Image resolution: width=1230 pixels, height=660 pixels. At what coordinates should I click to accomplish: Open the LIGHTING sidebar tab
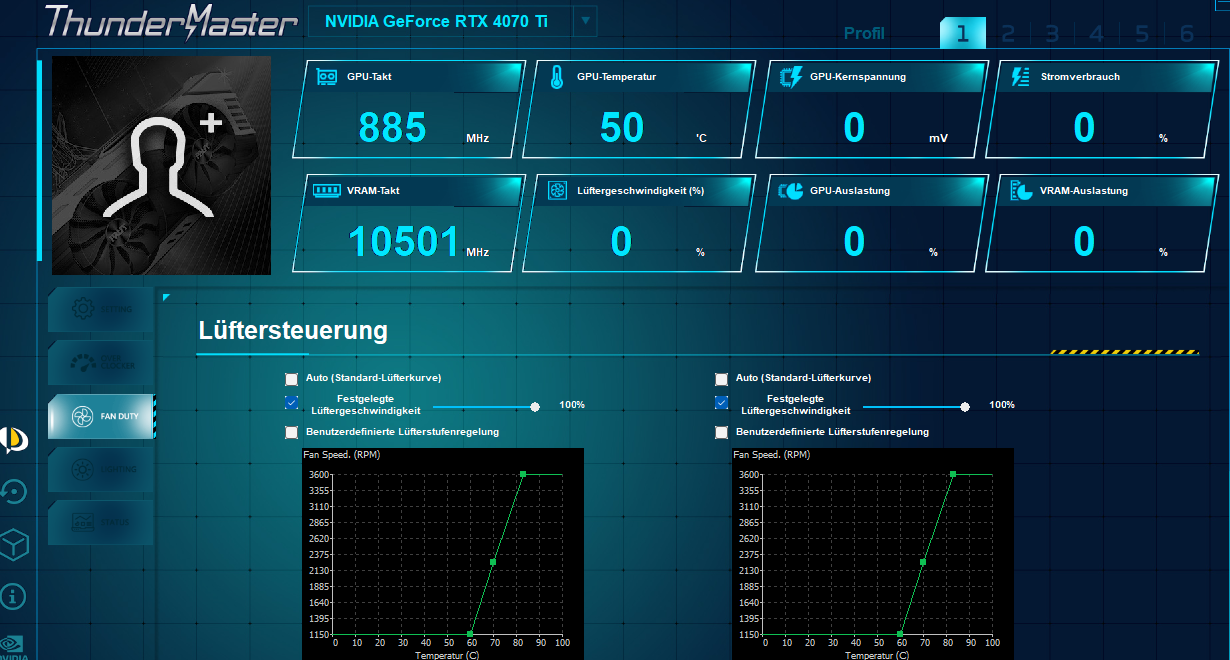(101, 468)
